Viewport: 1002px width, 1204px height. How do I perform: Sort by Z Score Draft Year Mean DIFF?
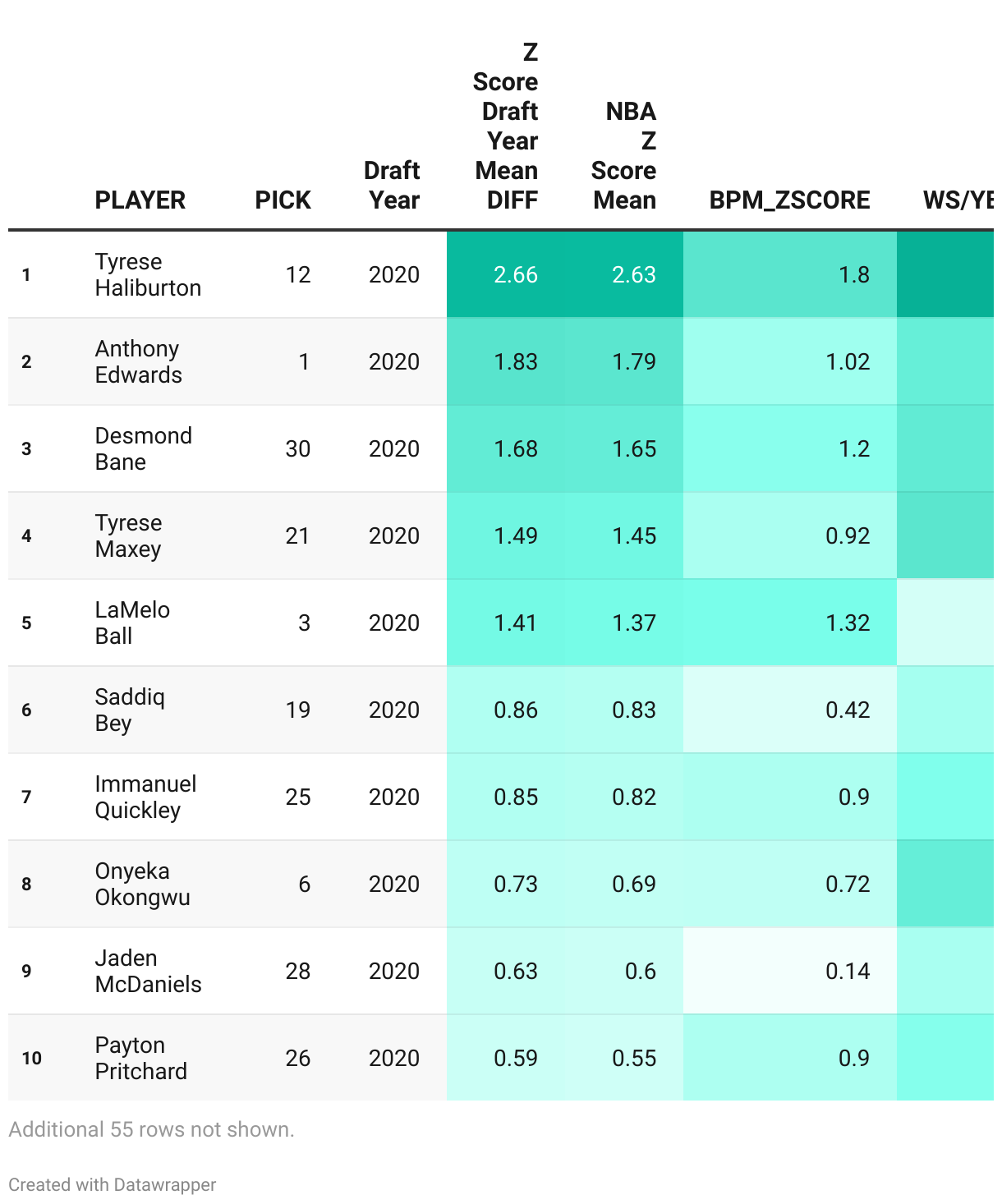(x=505, y=126)
